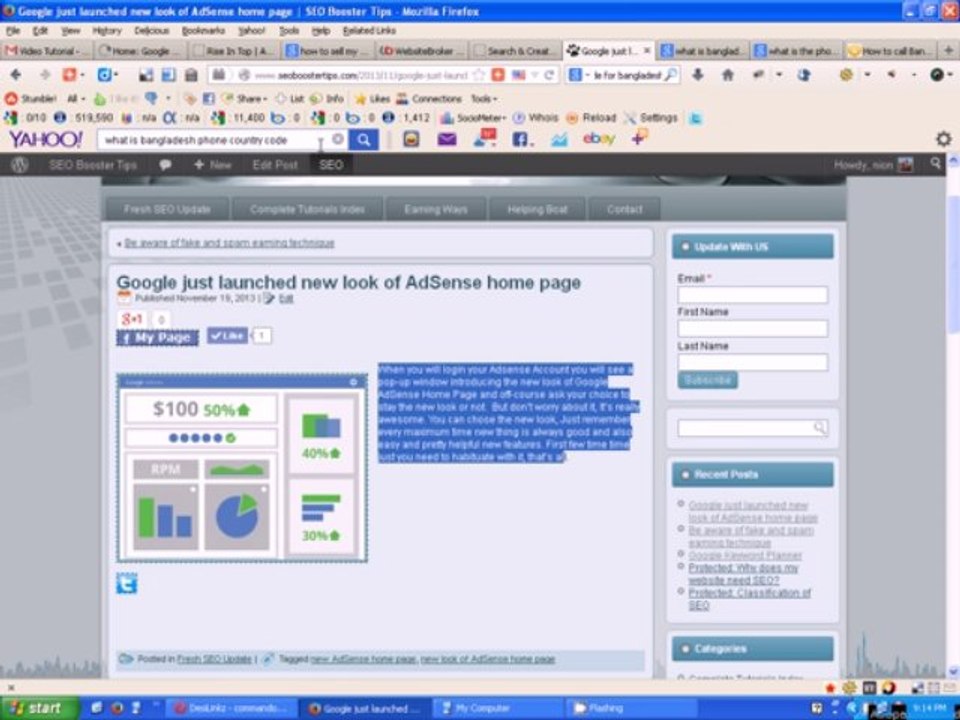This screenshot has width=960, height=720.
Task: Click the WordPress logo in admin bar
Action: tap(20, 165)
